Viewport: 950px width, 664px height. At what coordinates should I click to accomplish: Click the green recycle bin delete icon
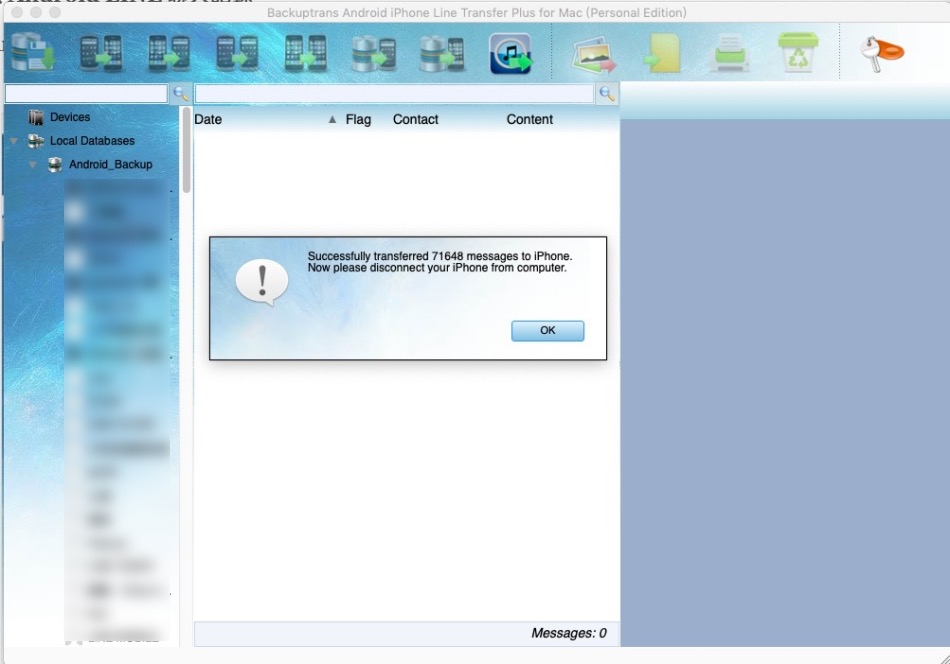point(798,52)
